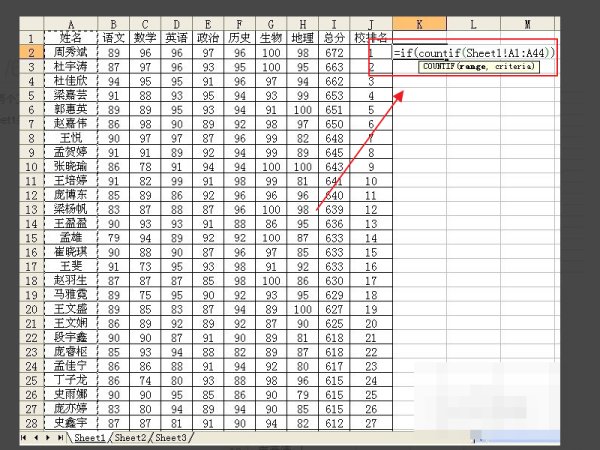Click the 生物 header cell
The image size is (600, 450).
tap(271, 38)
